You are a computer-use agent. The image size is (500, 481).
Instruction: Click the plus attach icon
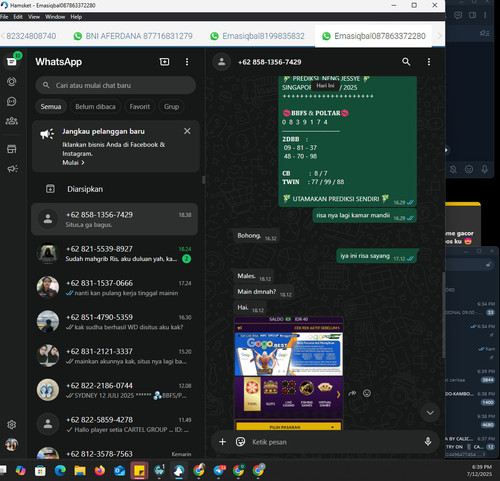pos(223,442)
